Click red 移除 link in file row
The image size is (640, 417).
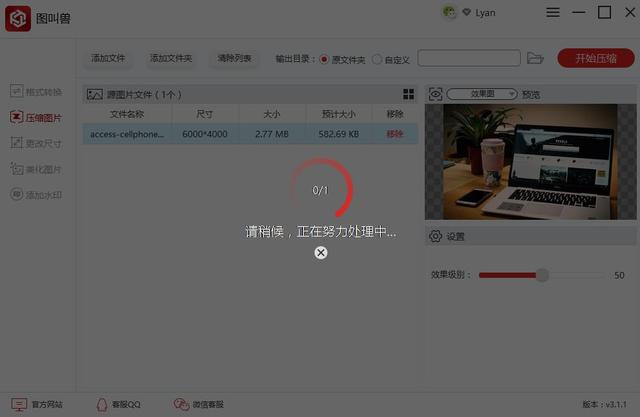click(395, 134)
